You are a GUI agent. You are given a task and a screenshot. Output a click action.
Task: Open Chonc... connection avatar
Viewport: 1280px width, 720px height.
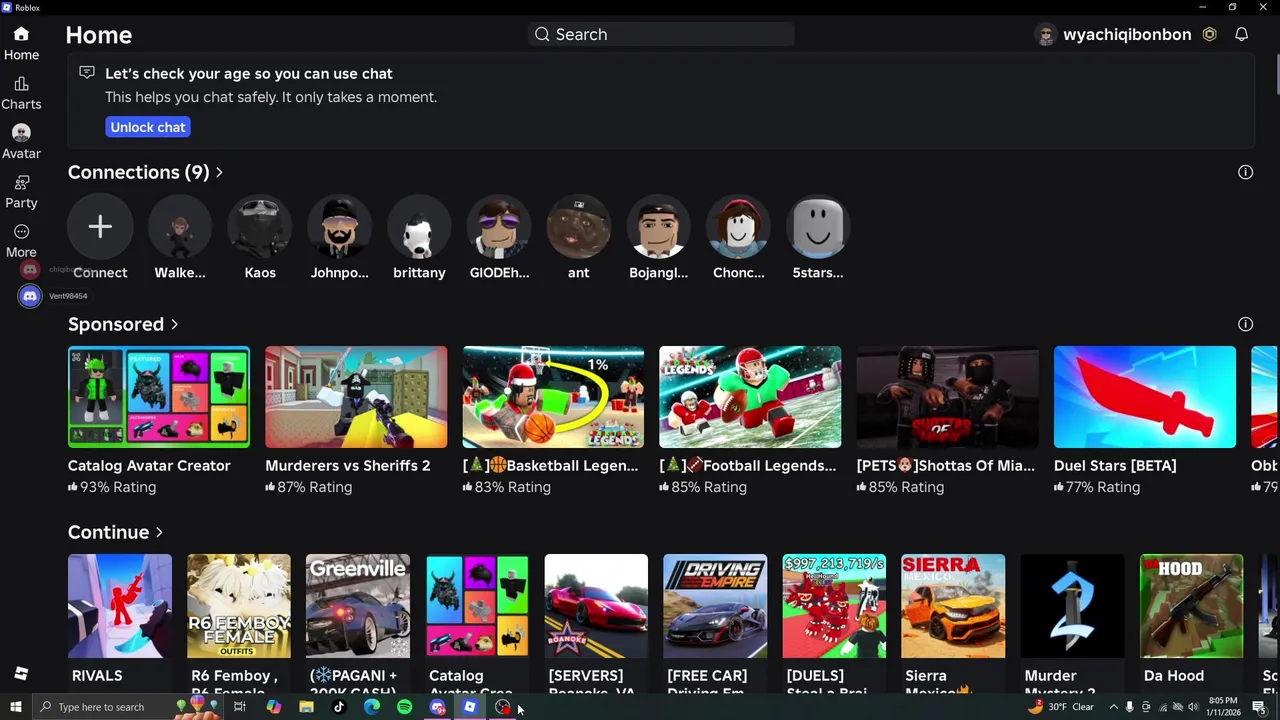click(739, 227)
